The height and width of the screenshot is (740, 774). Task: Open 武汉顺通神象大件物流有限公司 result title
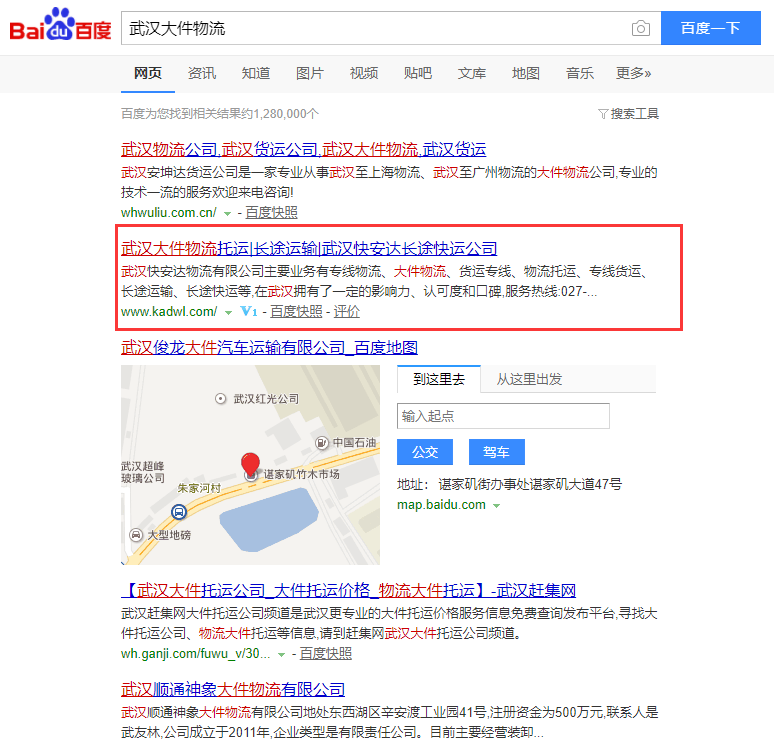[x=233, y=689]
